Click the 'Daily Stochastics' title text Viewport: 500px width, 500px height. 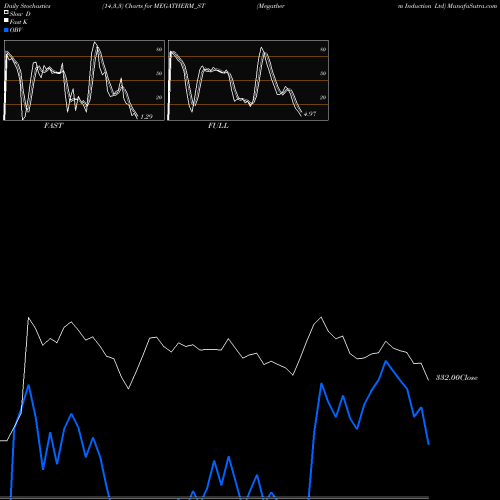(x=27, y=6)
